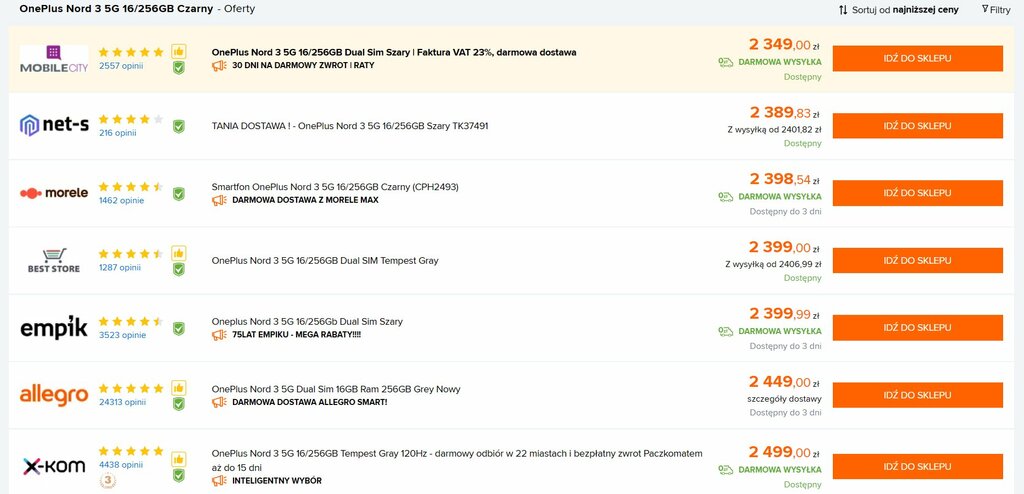
Task: Open the sort by lowest price dropdown
Action: pos(899,10)
